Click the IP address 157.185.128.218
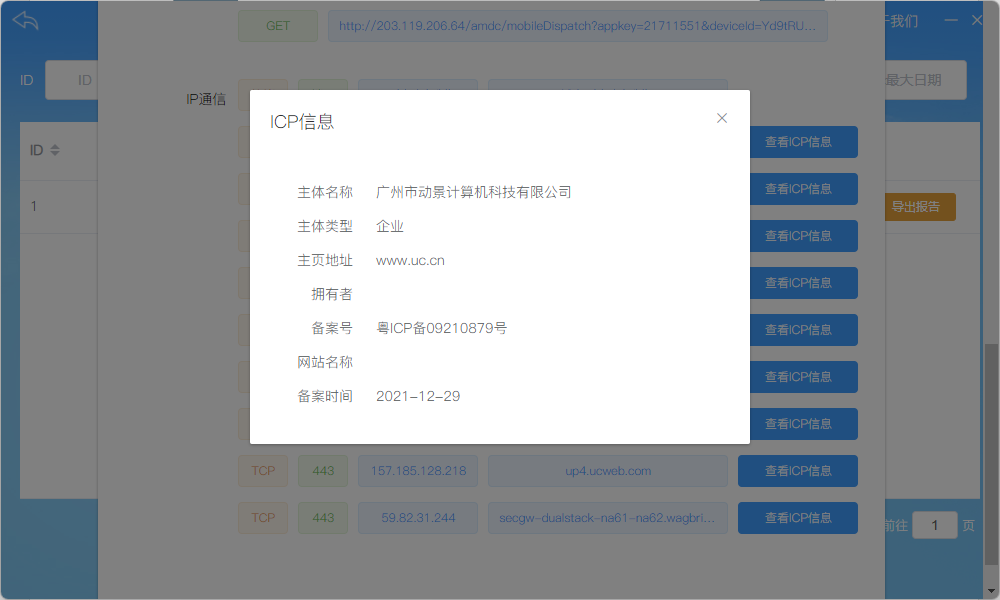The height and width of the screenshot is (600, 1000). click(417, 471)
